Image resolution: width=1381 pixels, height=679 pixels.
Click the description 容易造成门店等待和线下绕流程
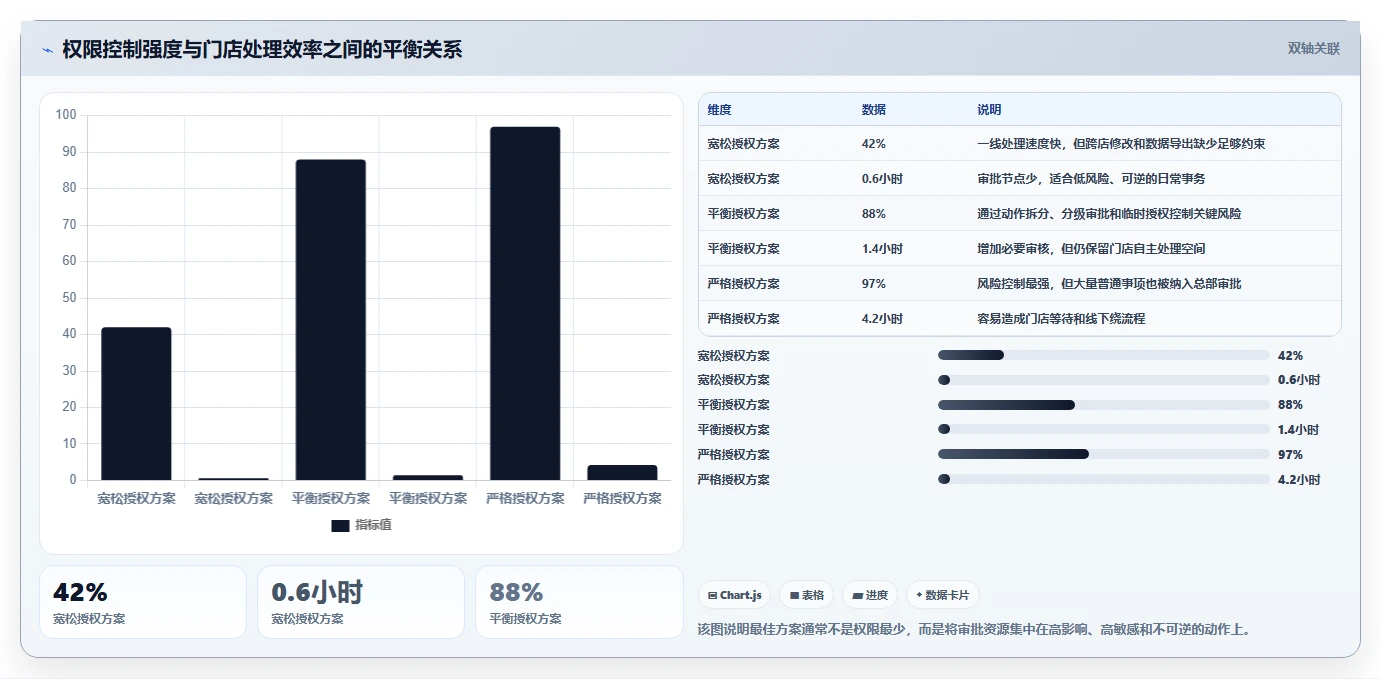[1061, 319]
